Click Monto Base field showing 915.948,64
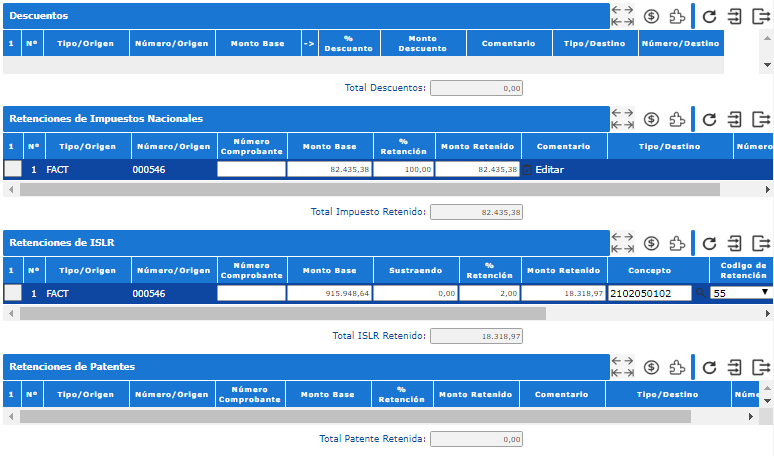 329,293
